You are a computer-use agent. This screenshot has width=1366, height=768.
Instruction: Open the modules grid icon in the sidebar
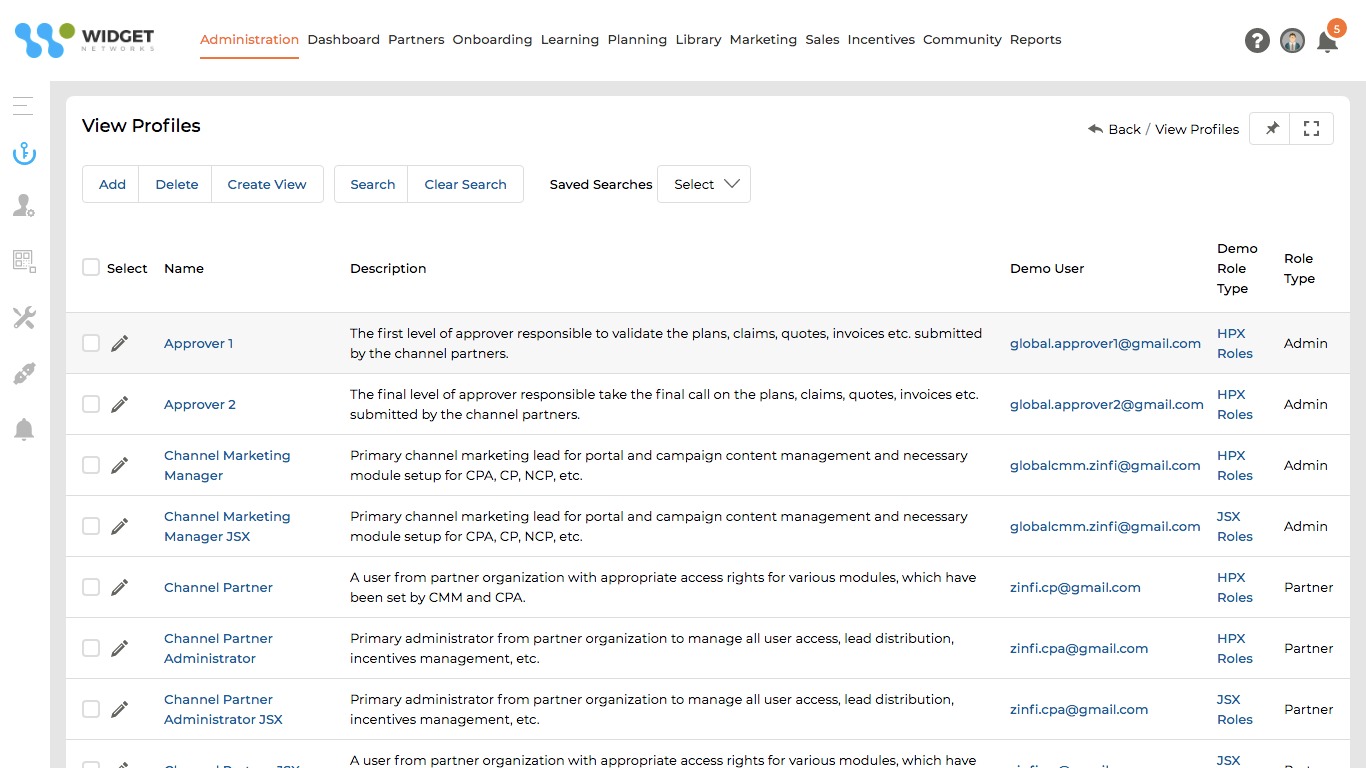click(x=23, y=261)
